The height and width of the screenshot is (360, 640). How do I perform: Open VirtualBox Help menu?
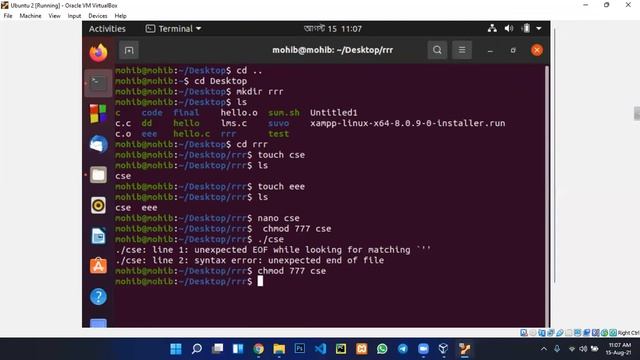coord(120,16)
